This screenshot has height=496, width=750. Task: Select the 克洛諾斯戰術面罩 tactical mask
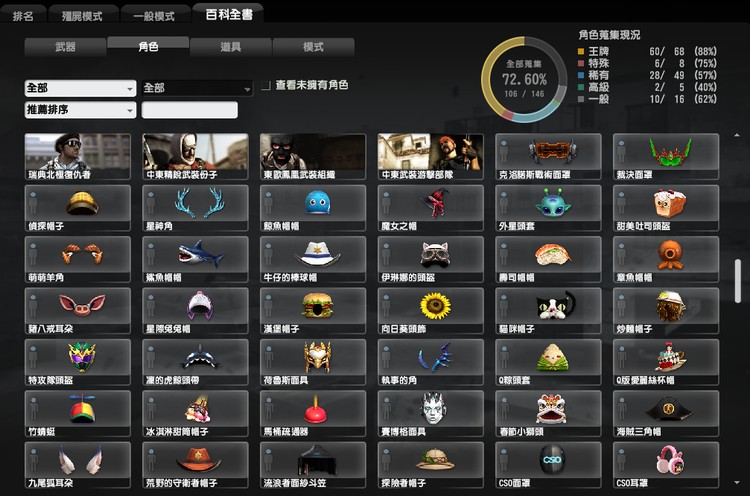click(548, 156)
